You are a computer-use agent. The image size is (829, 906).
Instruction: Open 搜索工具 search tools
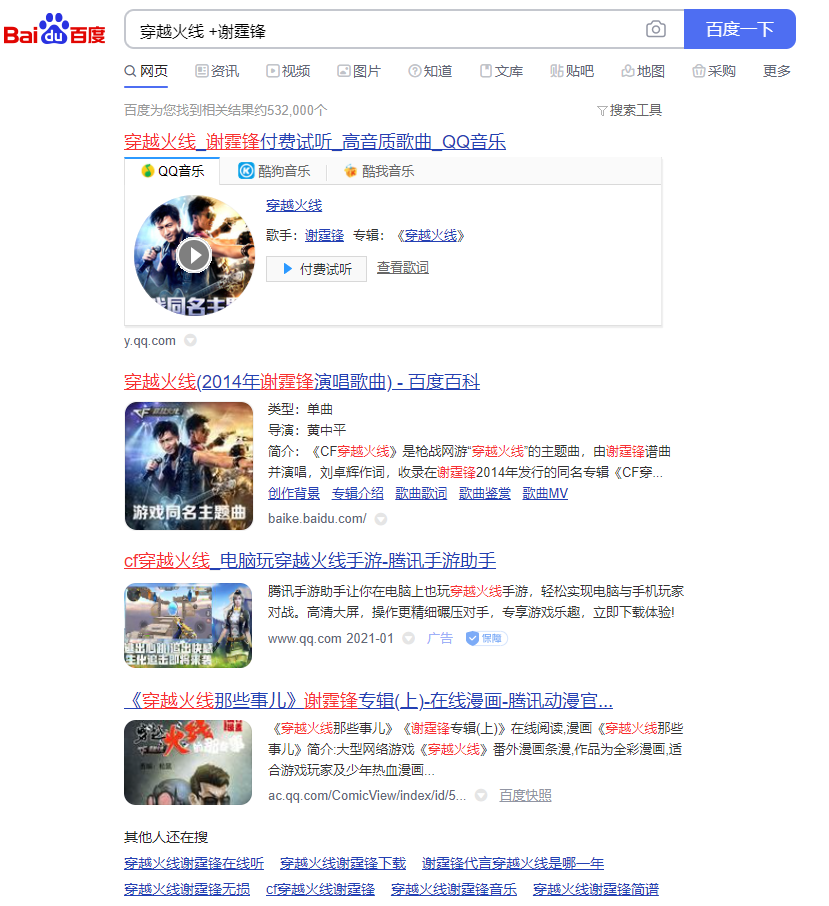[x=629, y=110]
